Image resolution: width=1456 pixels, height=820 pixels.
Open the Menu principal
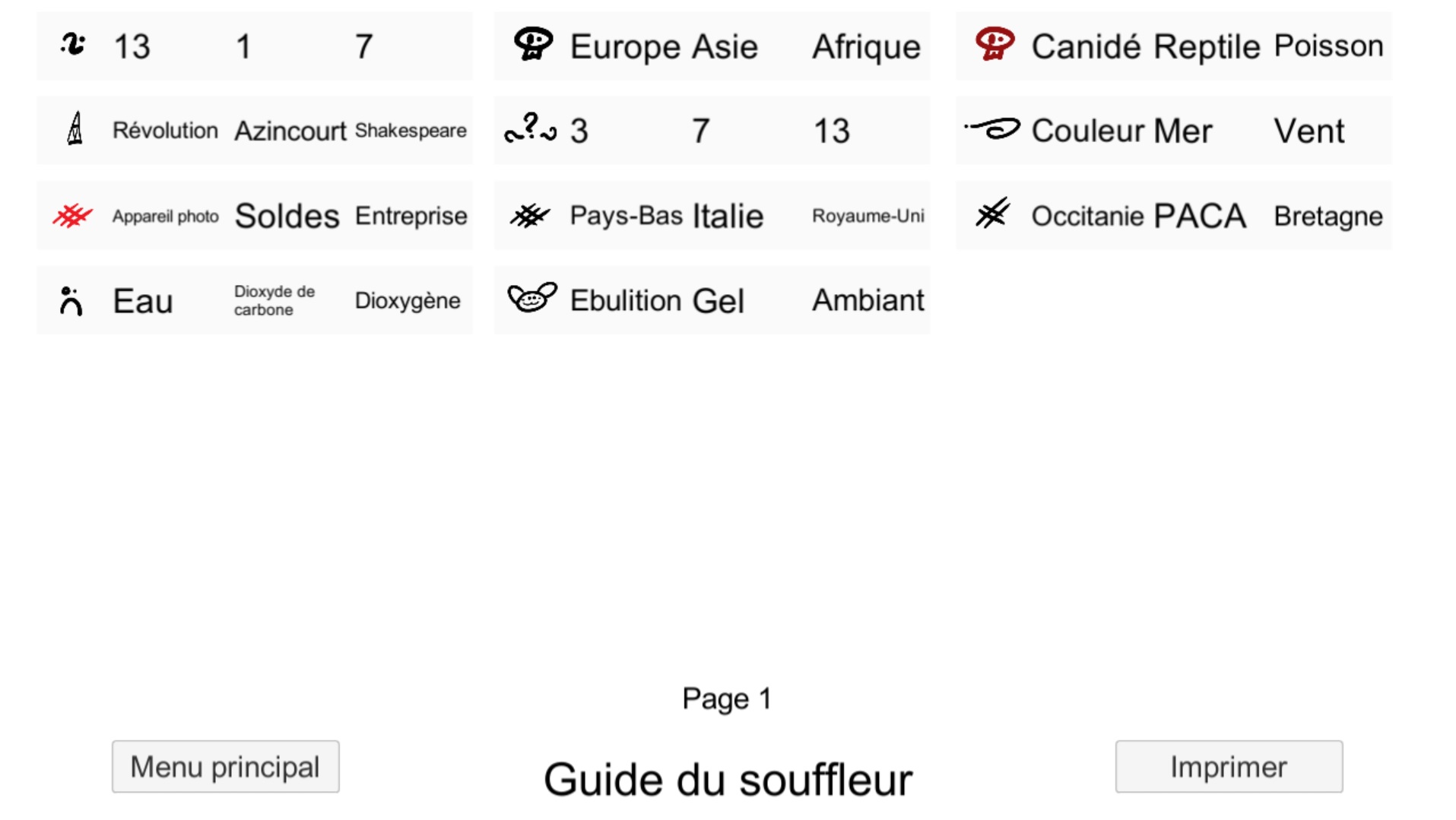(226, 766)
